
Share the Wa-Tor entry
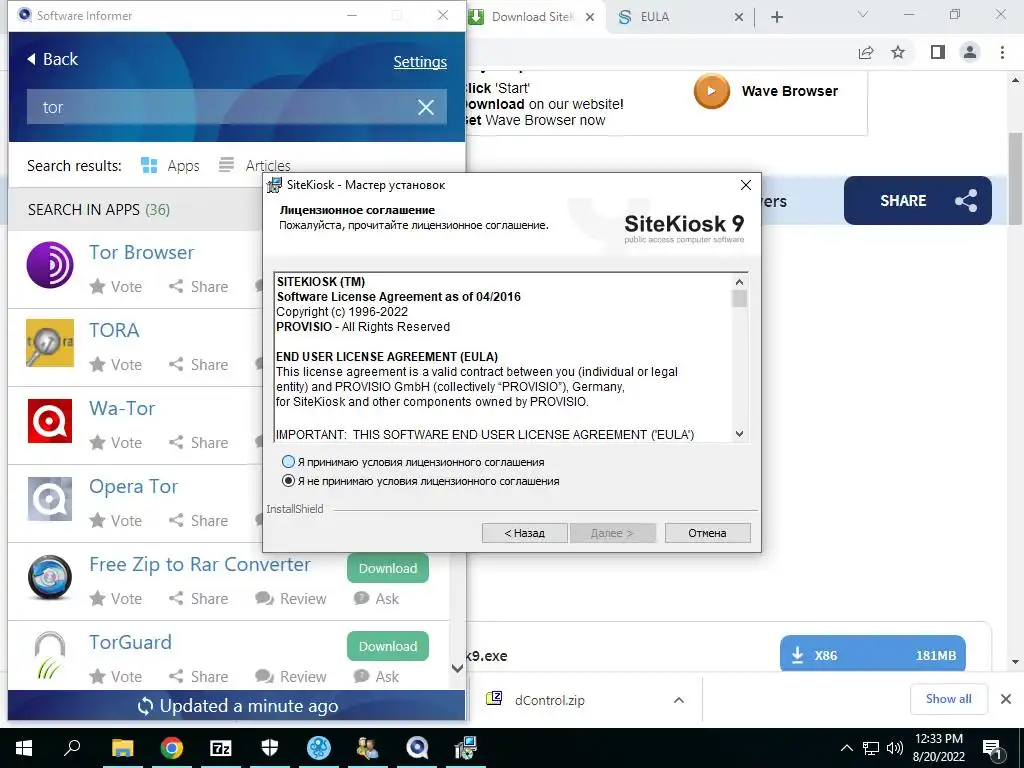[199, 443]
